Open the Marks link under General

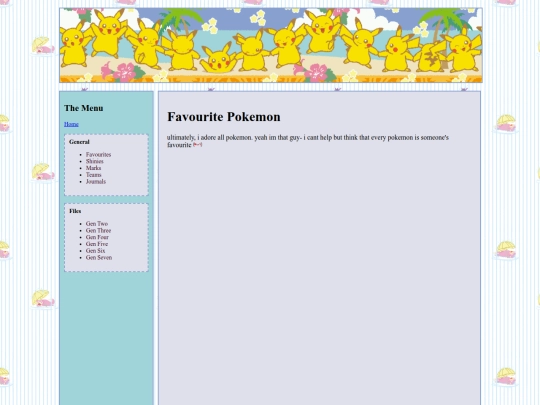coord(93,168)
